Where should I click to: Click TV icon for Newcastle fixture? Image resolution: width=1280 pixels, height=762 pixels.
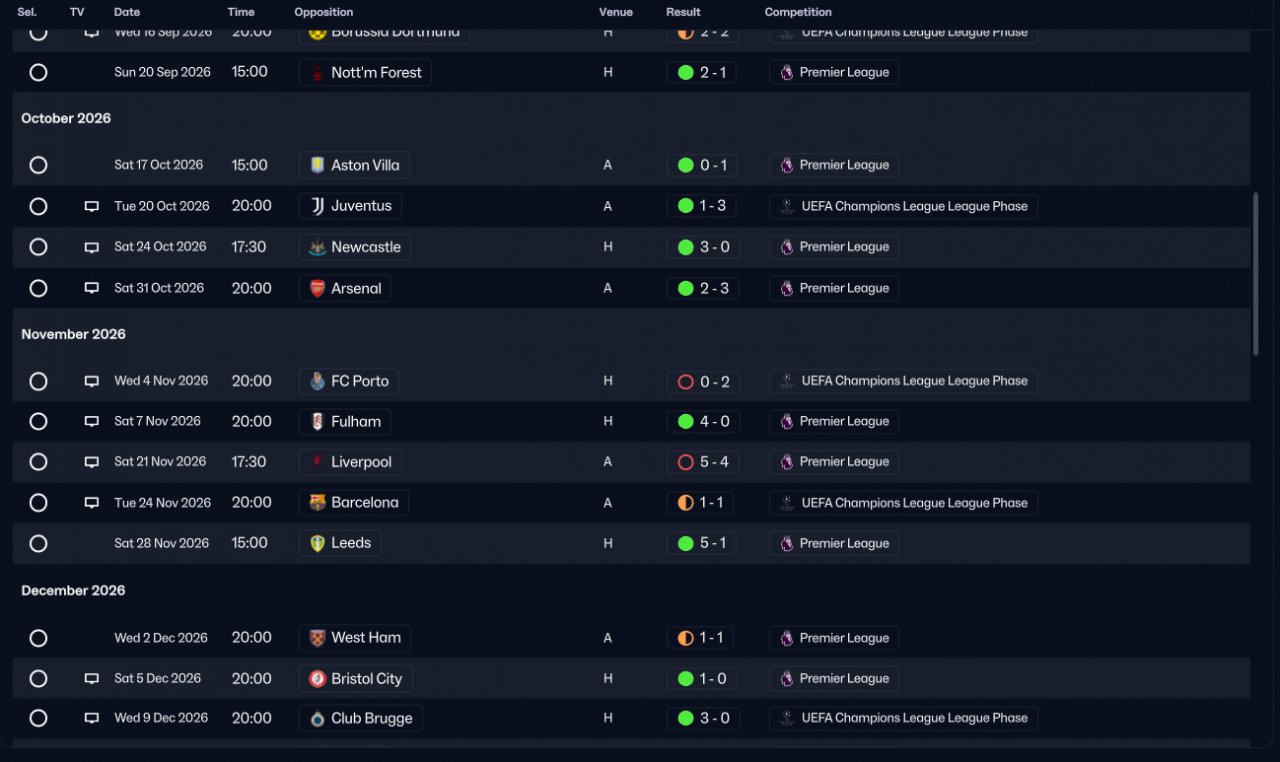[92, 247]
